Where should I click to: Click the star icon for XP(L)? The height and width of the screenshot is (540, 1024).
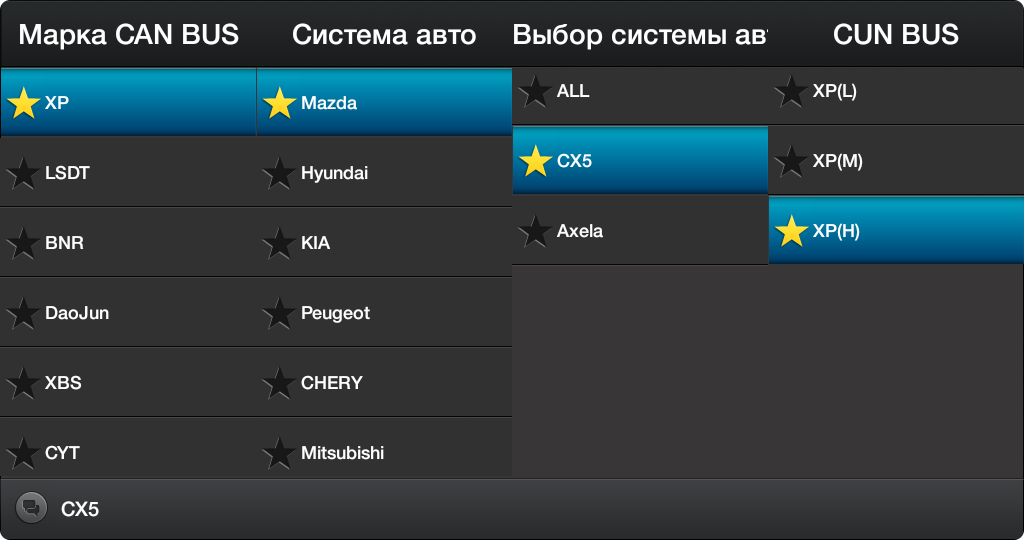click(791, 91)
